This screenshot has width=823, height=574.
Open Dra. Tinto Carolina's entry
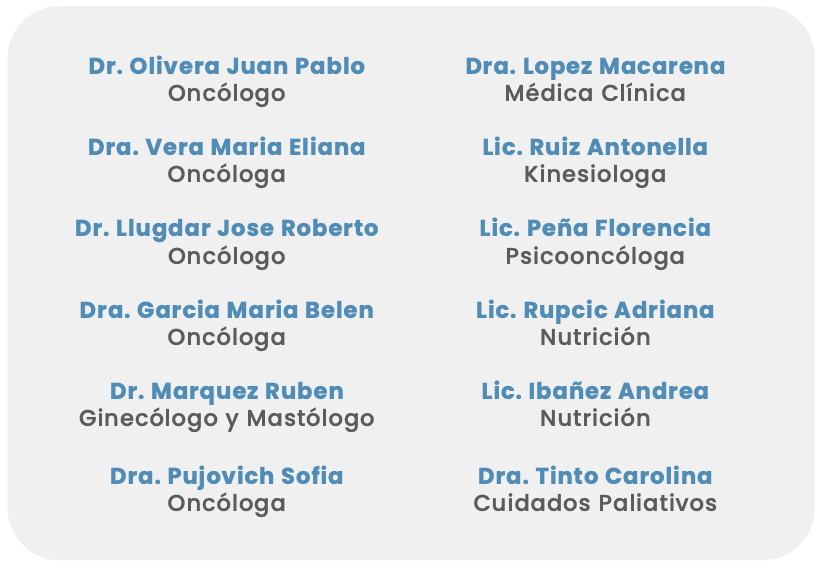click(x=595, y=476)
